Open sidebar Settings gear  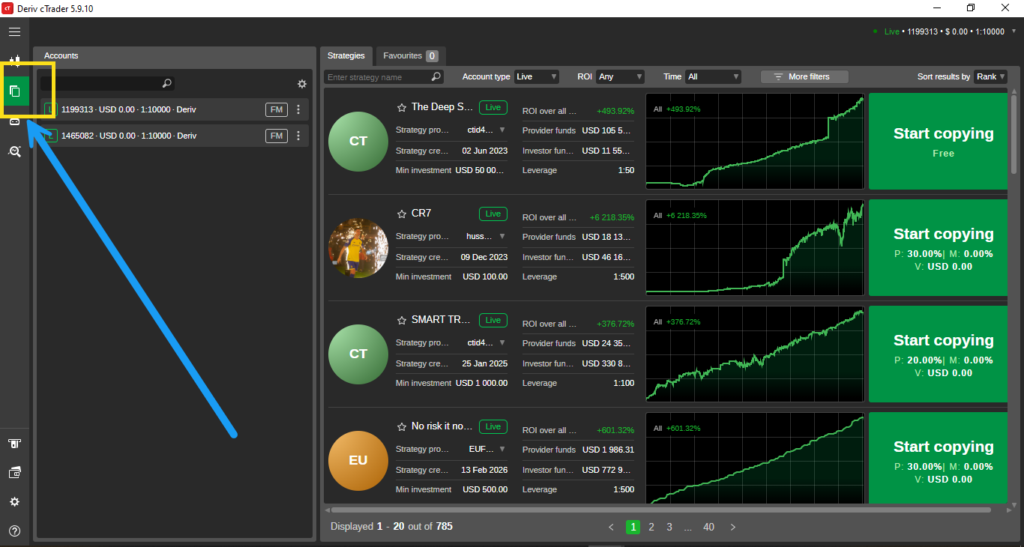[14, 502]
